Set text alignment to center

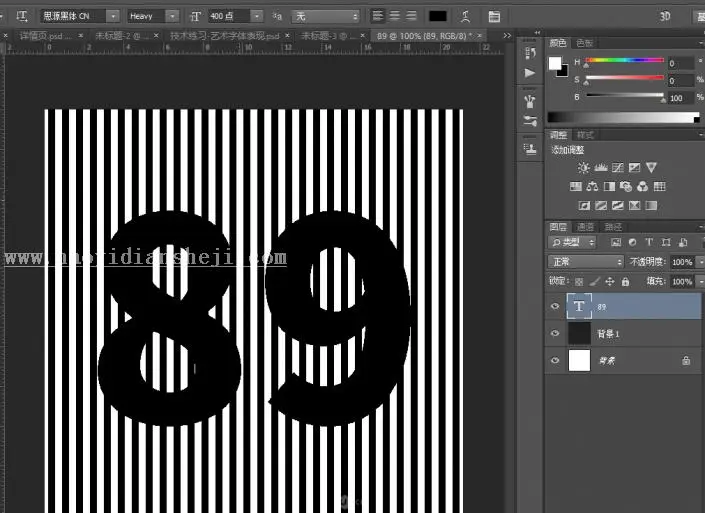[395, 16]
